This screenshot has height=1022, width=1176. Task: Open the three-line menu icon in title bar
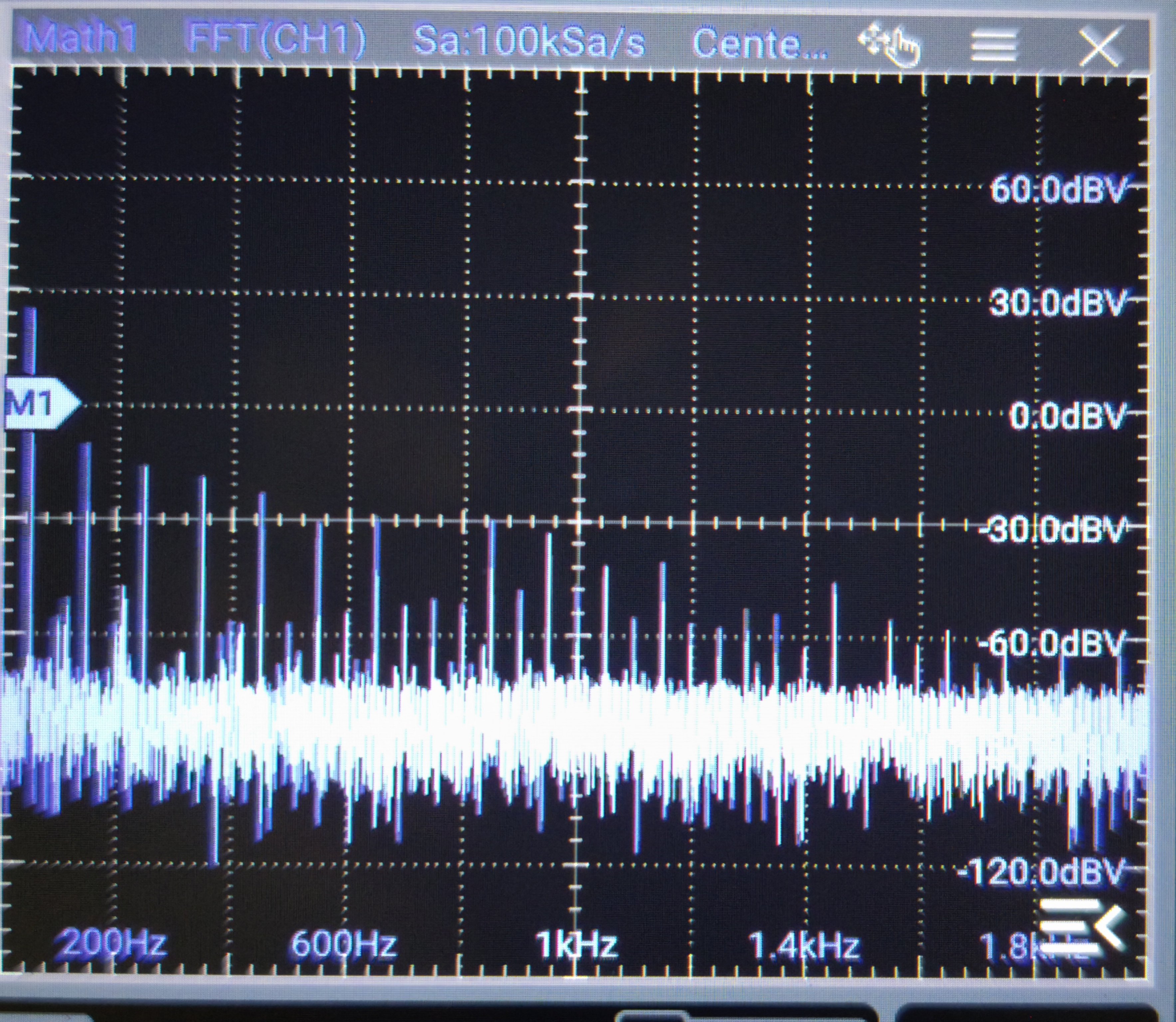point(994,46)
